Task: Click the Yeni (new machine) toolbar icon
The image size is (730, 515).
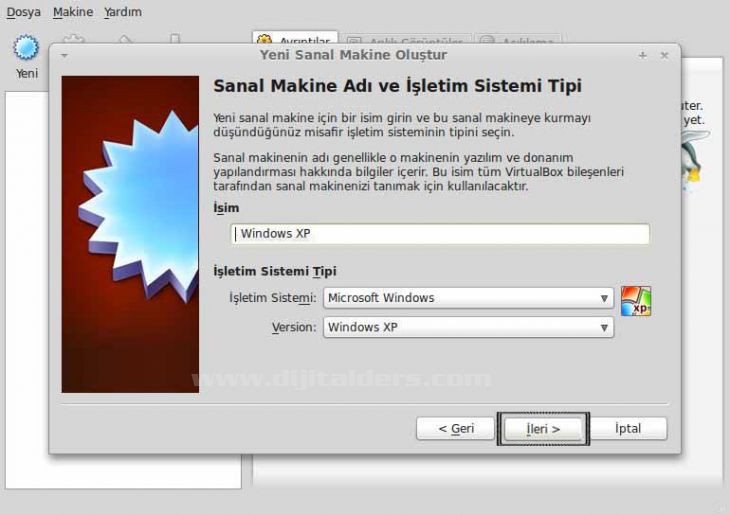Action: click(26, 47)
